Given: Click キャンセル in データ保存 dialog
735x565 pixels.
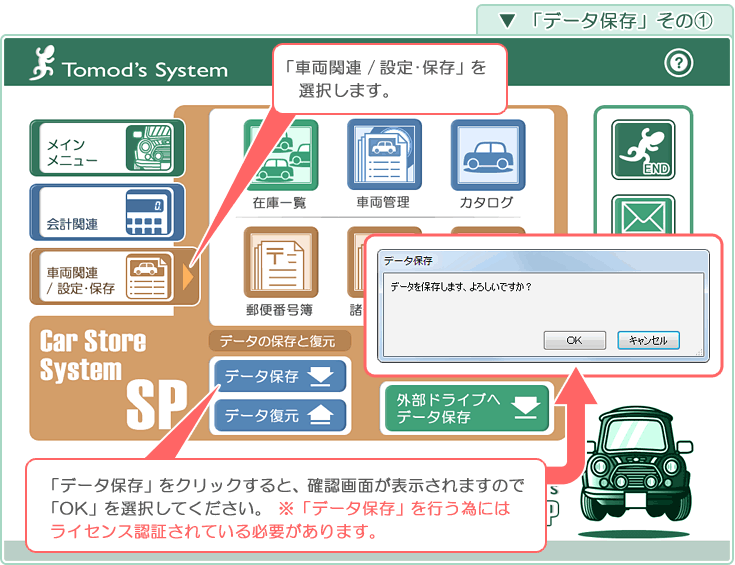Looking at the screenshot, I should pos(648,340).
